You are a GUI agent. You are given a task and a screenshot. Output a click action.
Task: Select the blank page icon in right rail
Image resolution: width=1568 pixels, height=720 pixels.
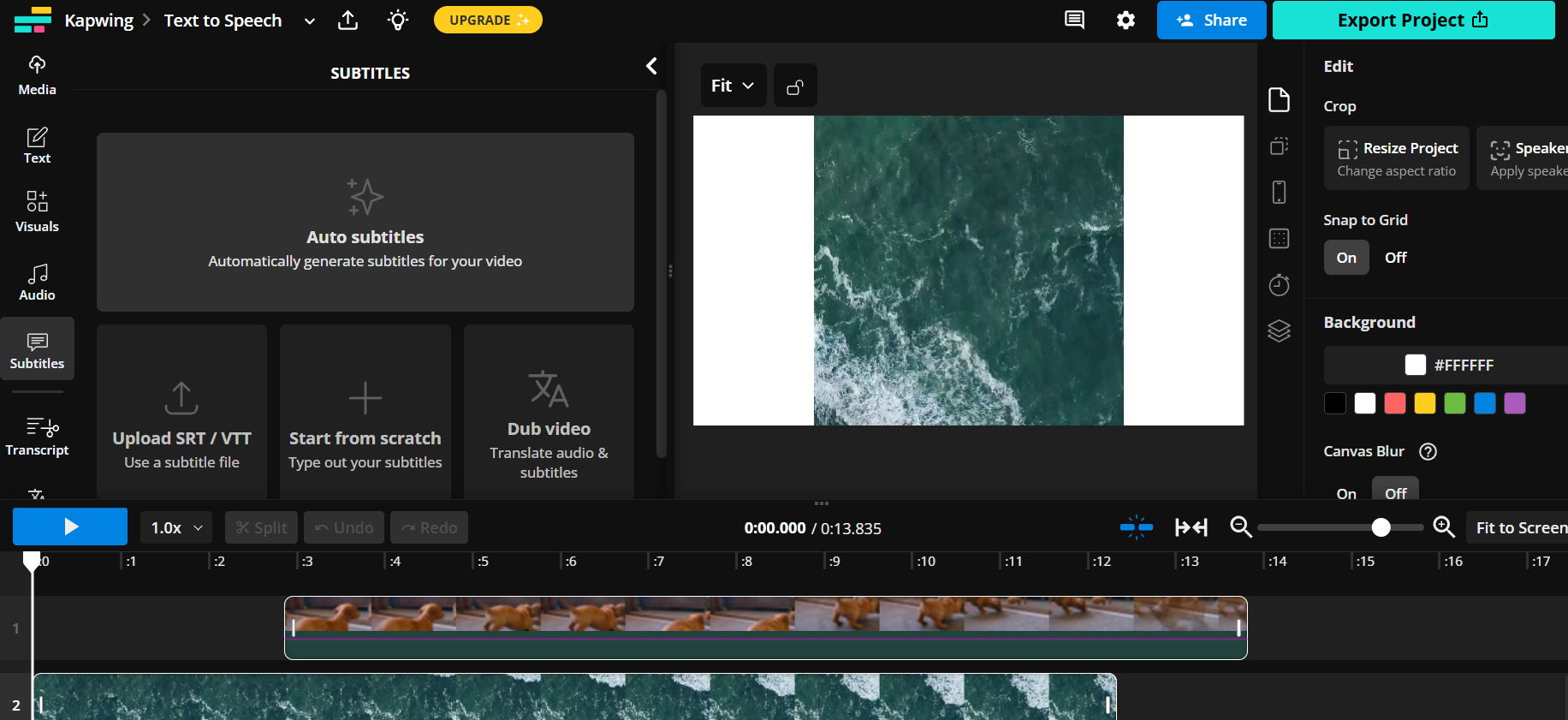(x=1279, y=99)
